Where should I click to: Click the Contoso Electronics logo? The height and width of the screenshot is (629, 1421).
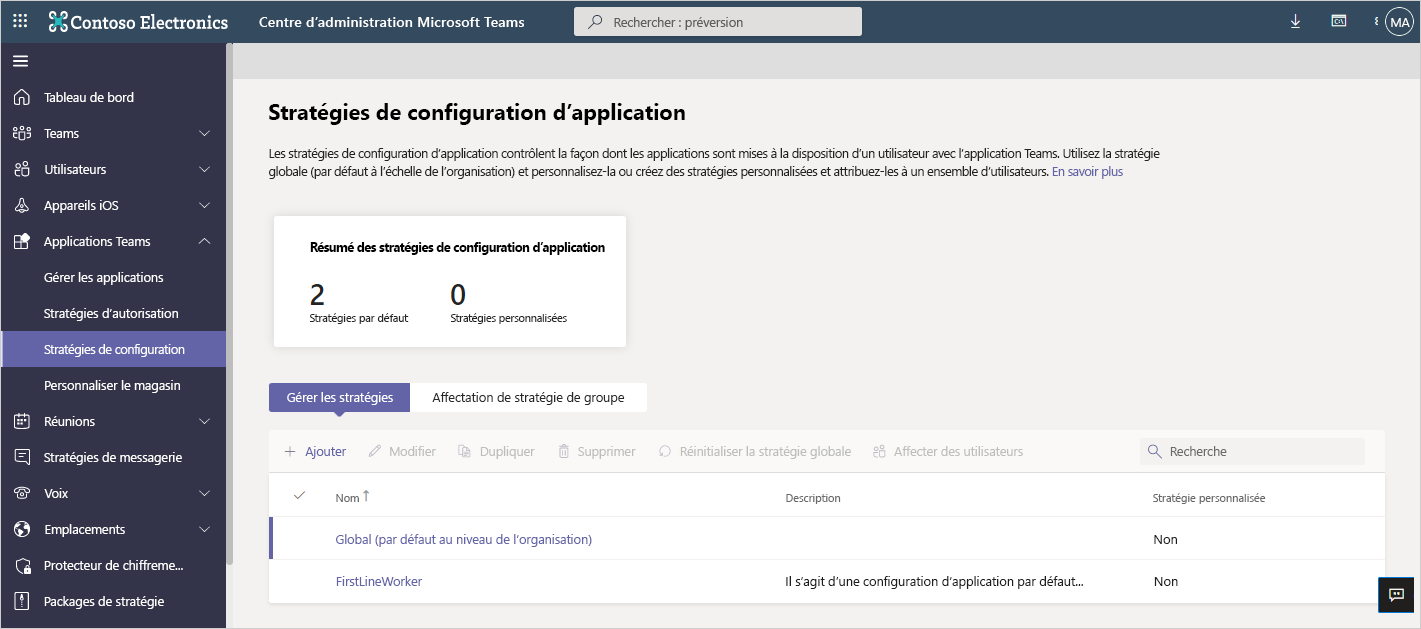click(x=138, y=22)
